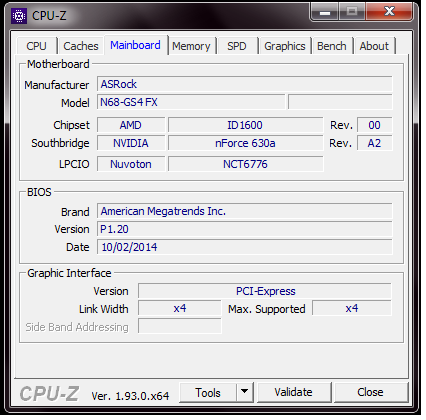Open the Bench tab

(x=332, y=46)
